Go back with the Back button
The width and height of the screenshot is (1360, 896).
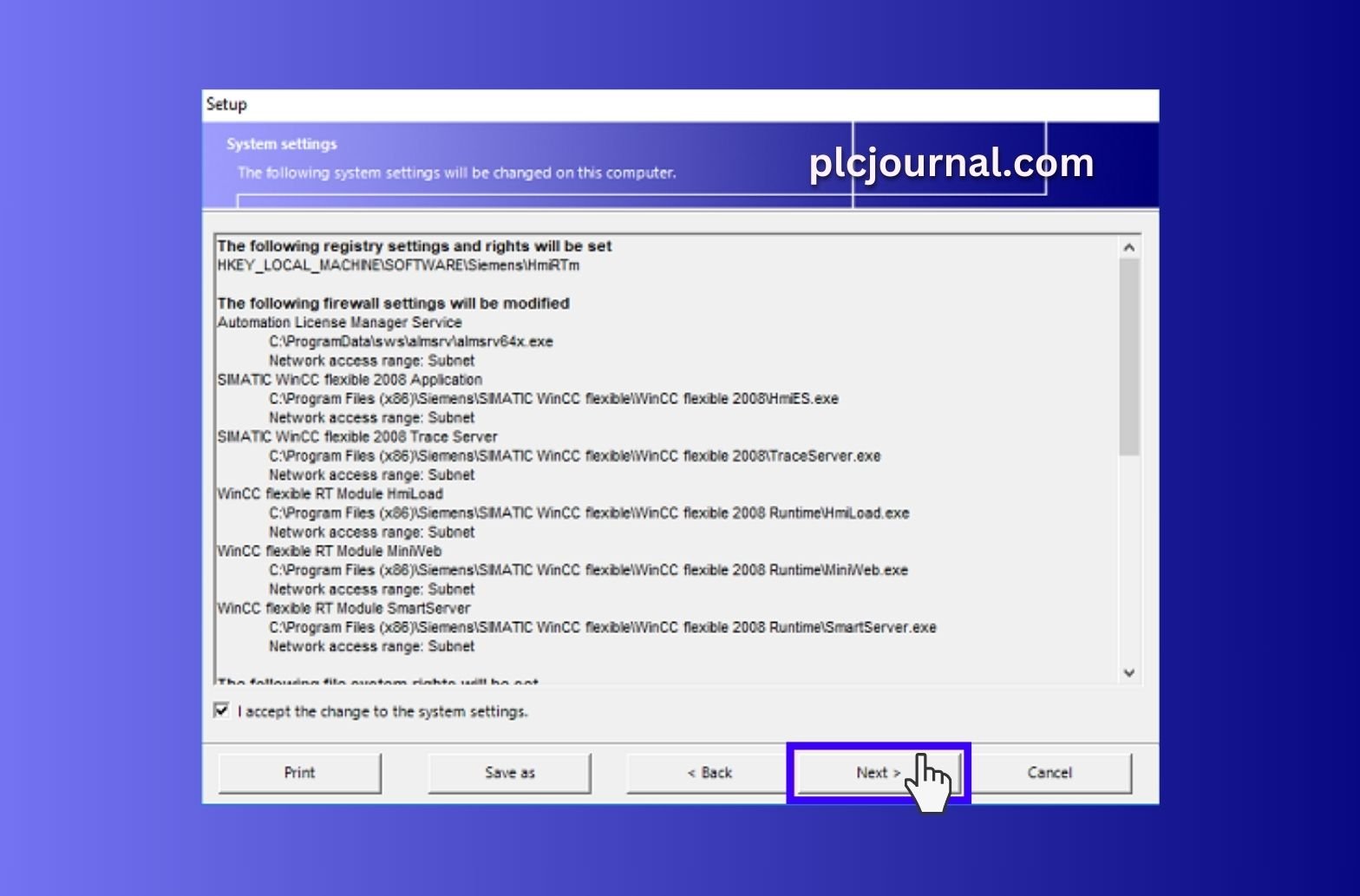click(709, 772)
